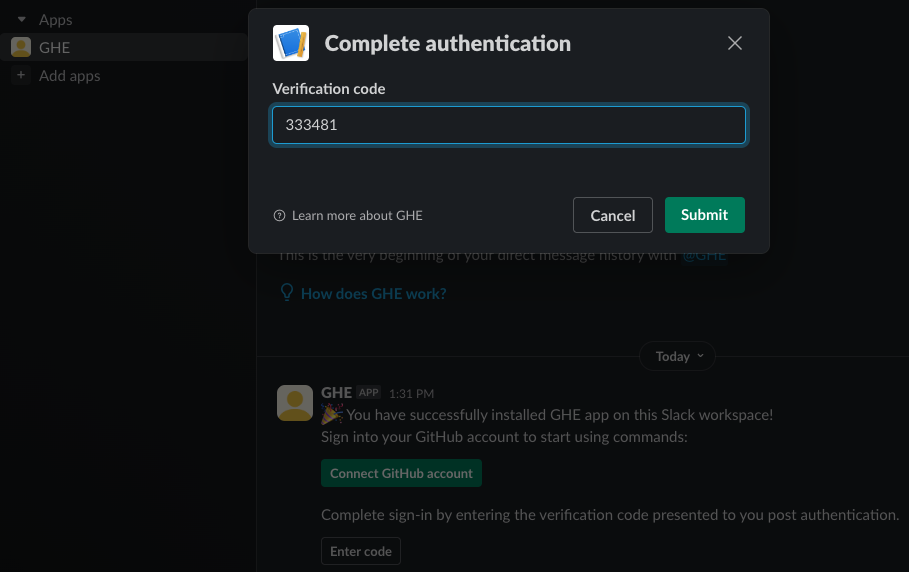Click the 1:31 PM message timestamp
Viewport: 909px width, 572px height.
(411, 394)
